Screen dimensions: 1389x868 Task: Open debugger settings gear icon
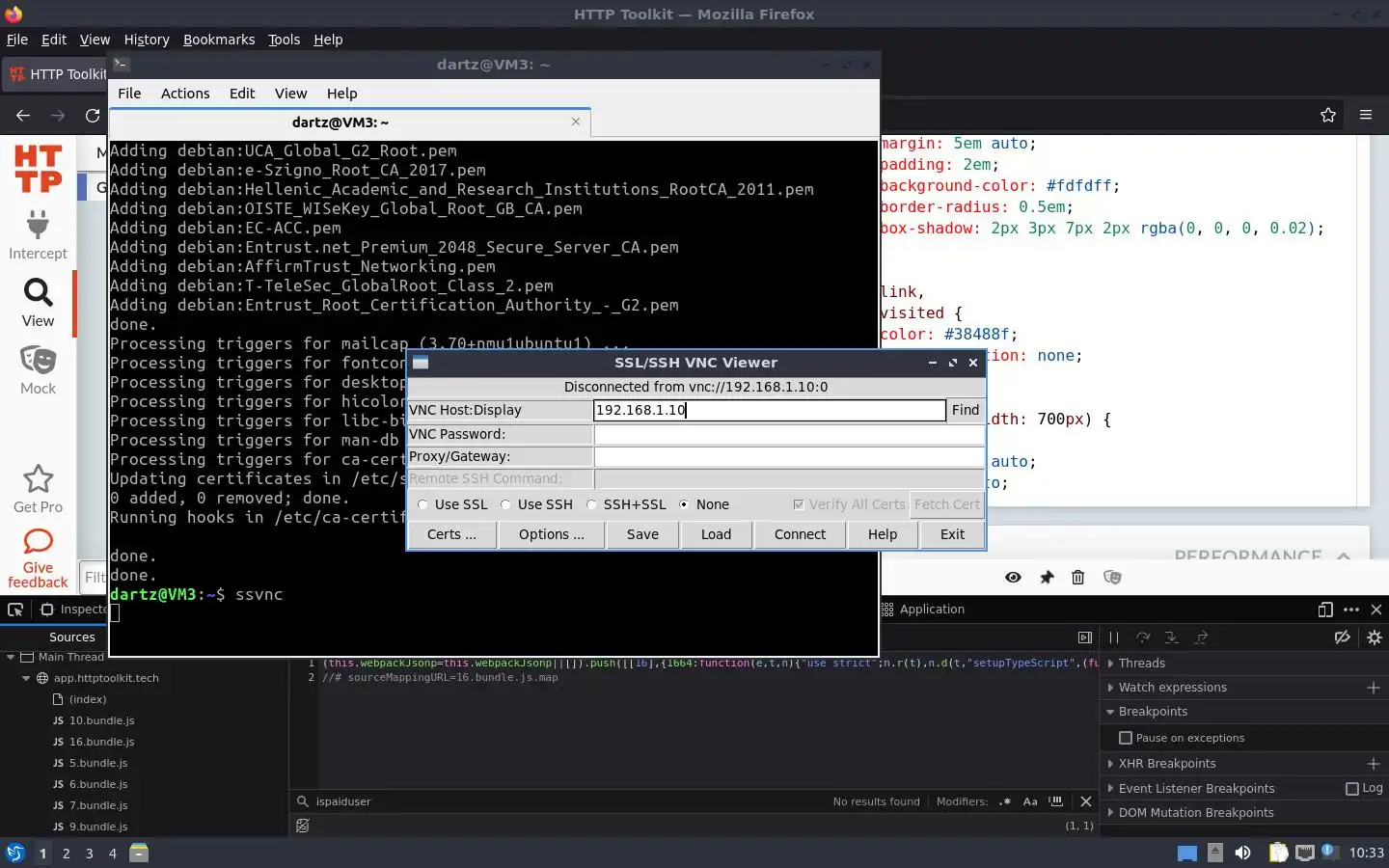coord(1375,637)
